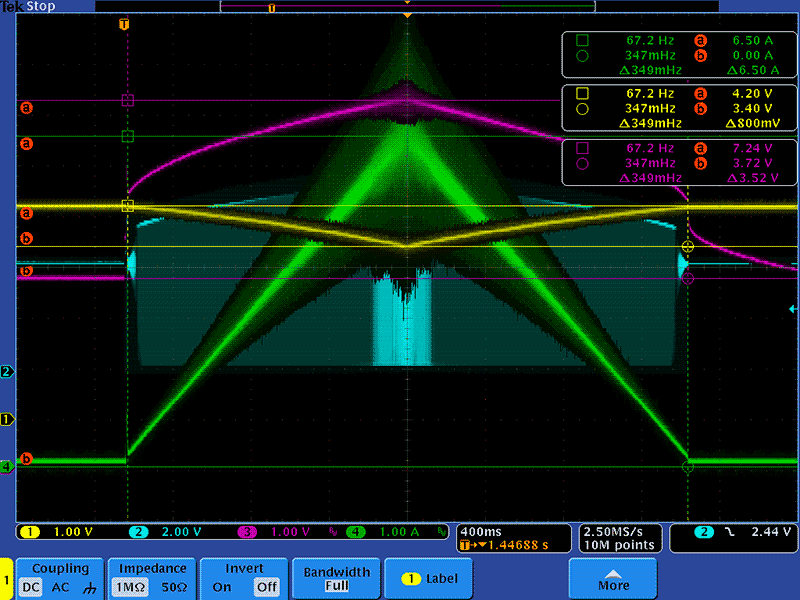Click the 'Δ800mV' delta readout
Image resolution: width=800 pixels, height=600 pixels.
pyautogui.click(x=753, y=123)
